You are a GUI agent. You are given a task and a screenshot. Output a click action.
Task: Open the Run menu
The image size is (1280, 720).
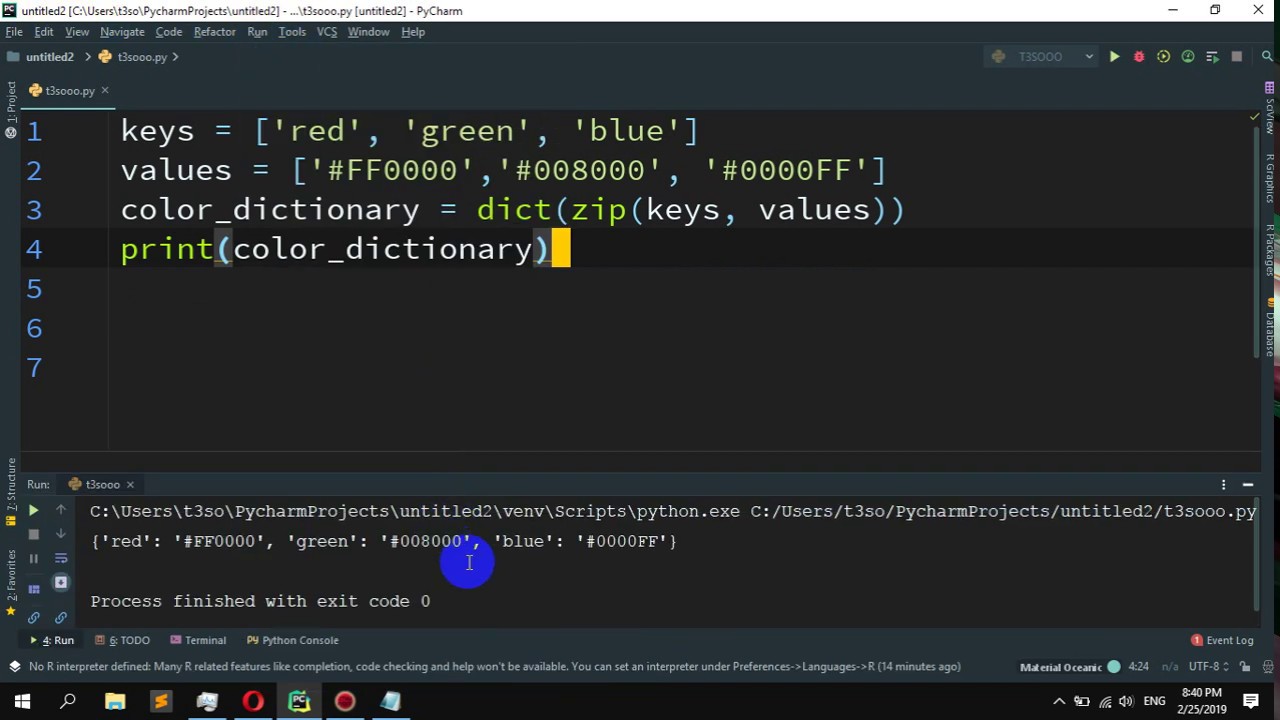pyautogui.click(x=257, y=32)
